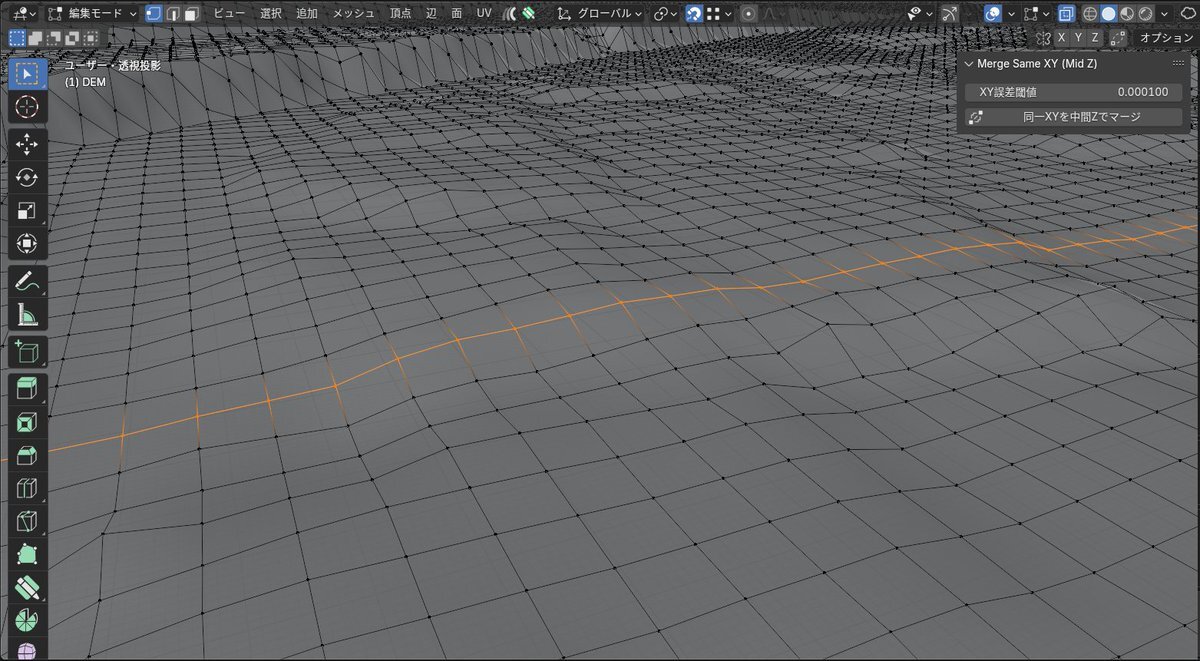Switch to rendered shading
This screenshot has width=1200, height=661.
1144,14
